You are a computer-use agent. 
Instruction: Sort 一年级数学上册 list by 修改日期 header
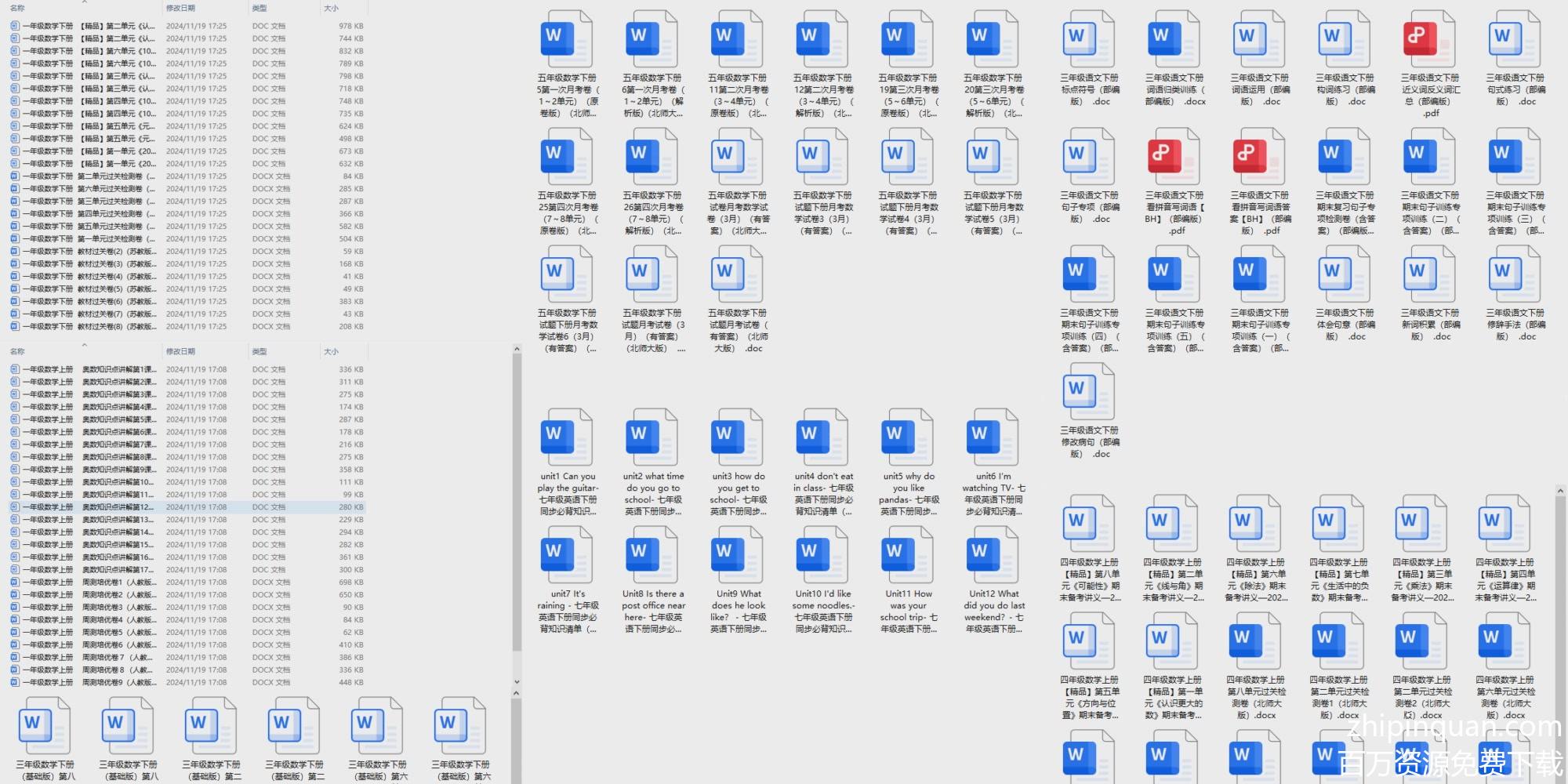(x=180, y=351)
